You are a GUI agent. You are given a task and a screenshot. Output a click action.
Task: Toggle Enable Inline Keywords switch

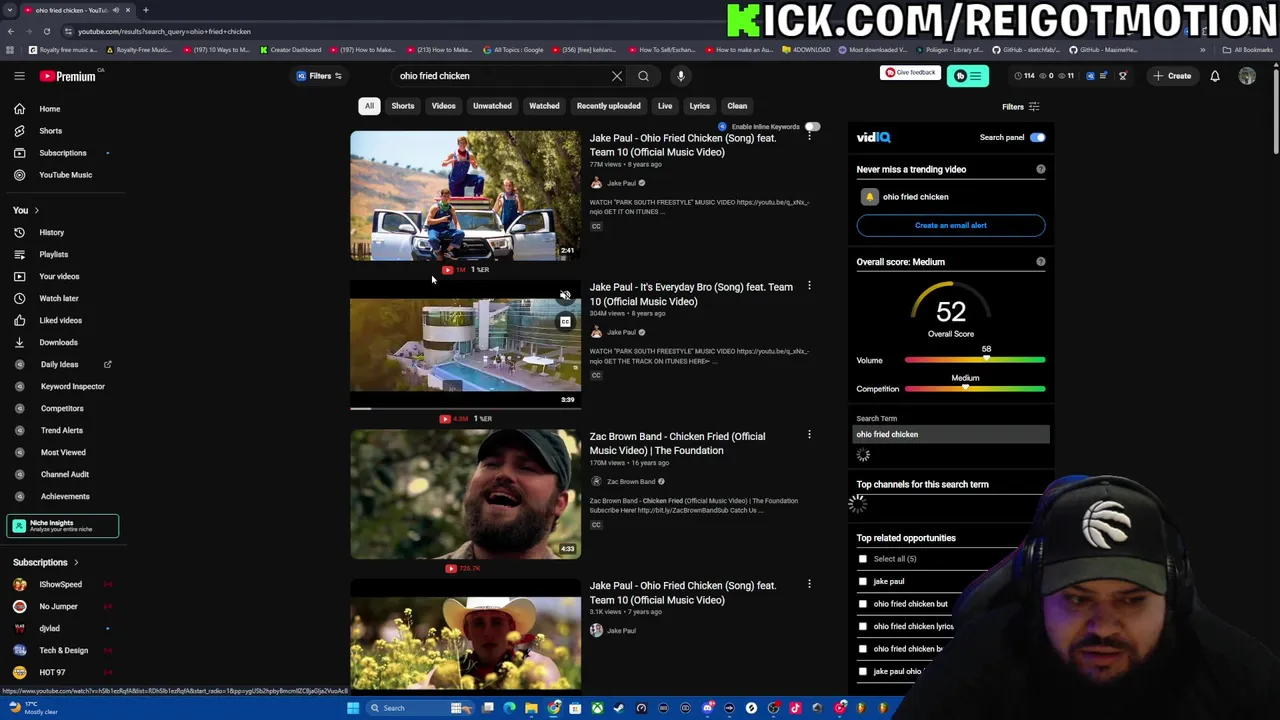click(812, 127)
